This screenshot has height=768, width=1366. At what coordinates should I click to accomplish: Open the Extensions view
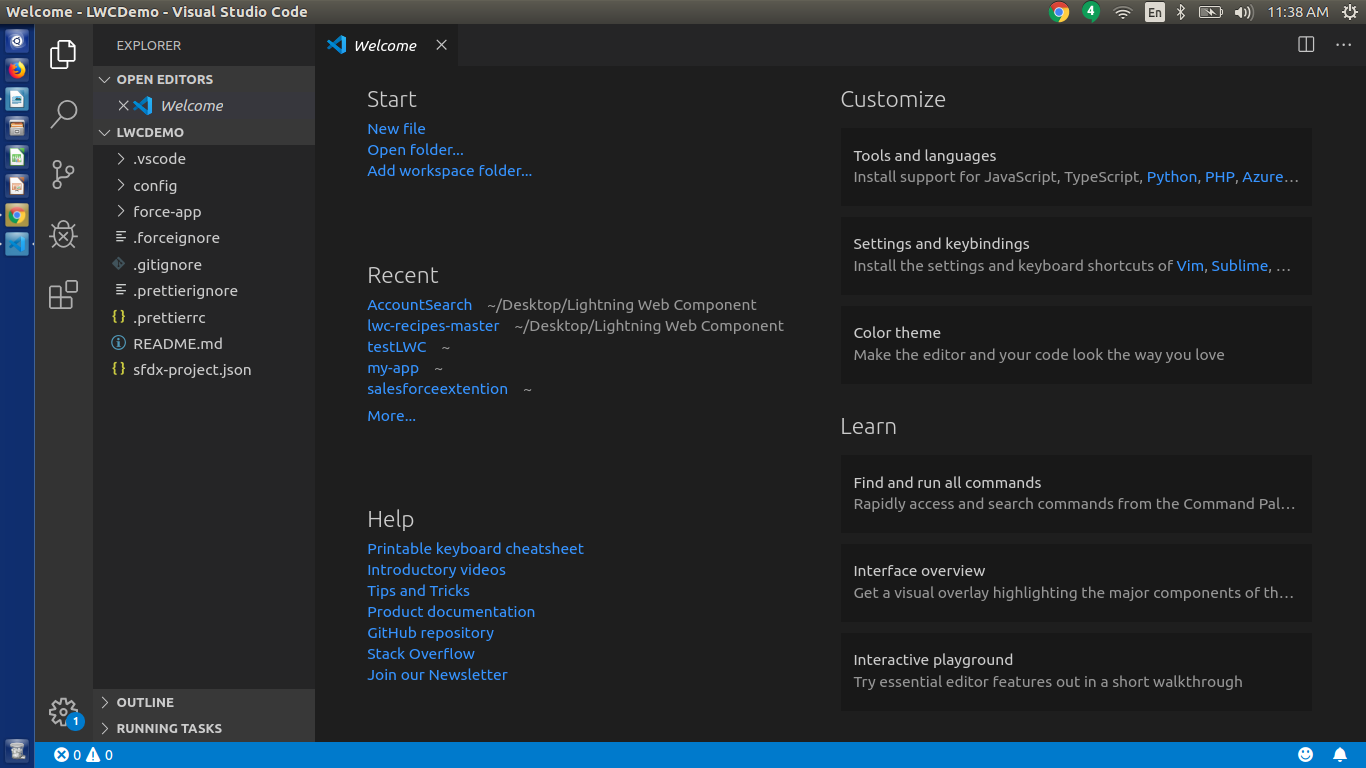pos(63,295)
